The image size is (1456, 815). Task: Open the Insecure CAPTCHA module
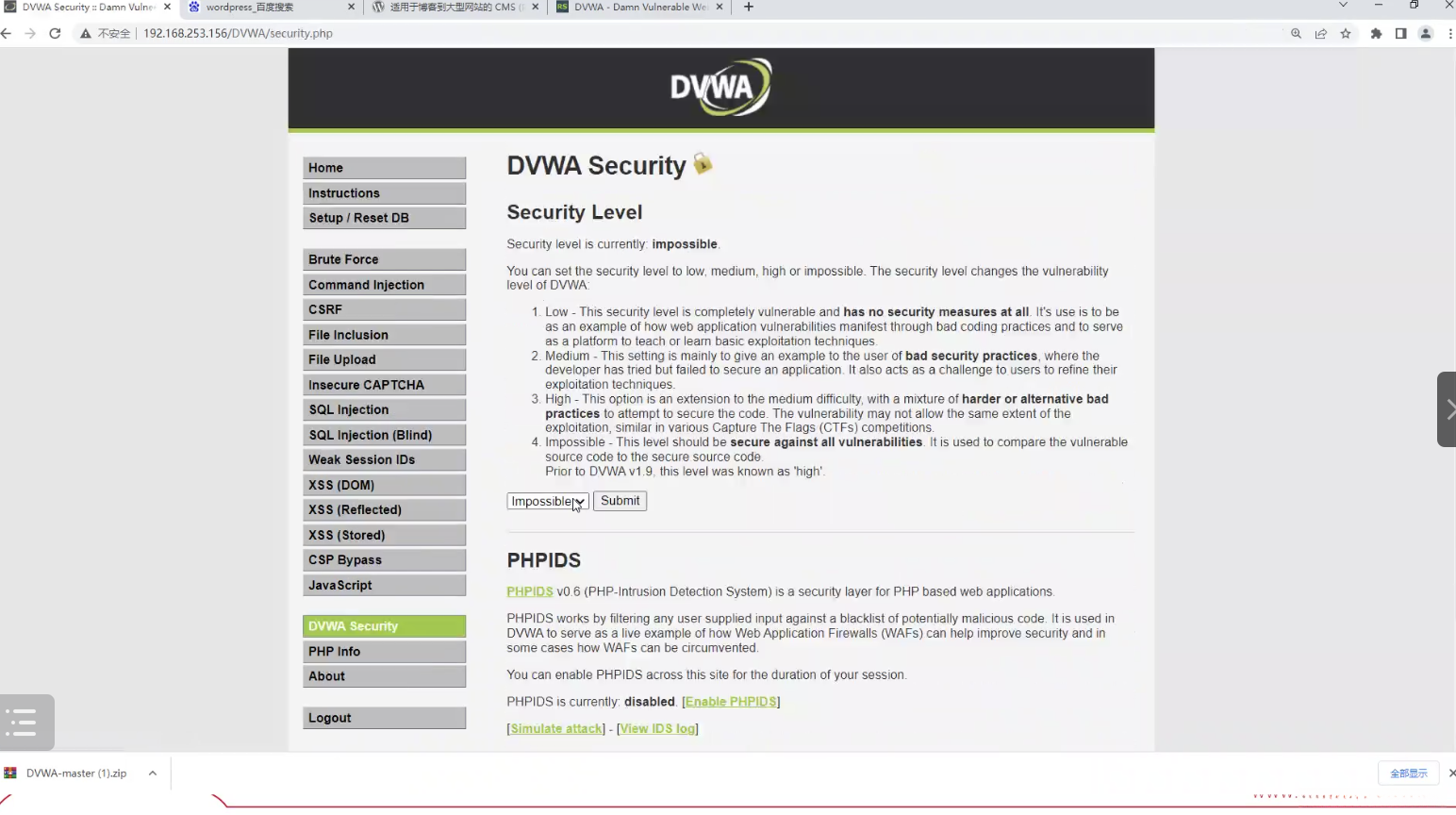[x=384, y=385]
